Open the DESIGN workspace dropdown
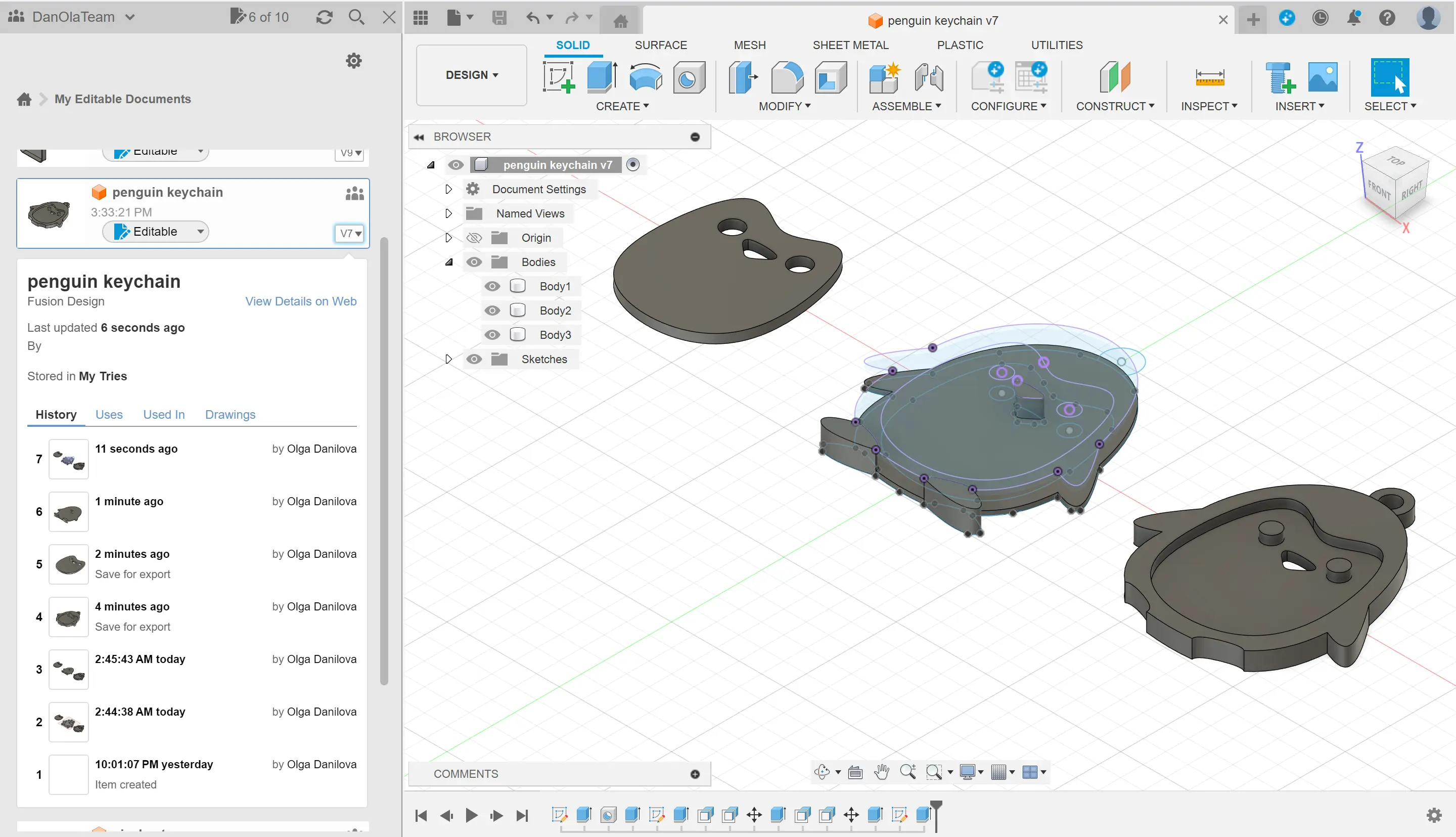The image size is (1456, 837). click(x=471, y=75)
